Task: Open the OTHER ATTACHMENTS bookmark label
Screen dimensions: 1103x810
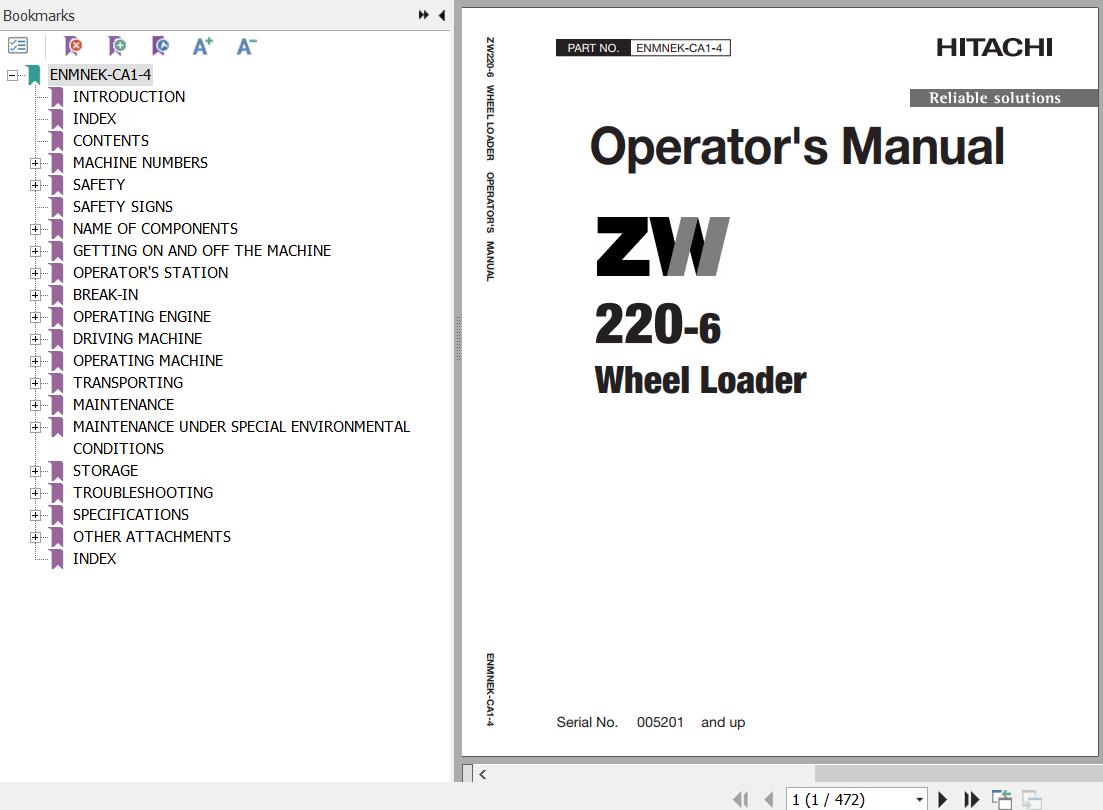Action: (x=151, y=537)
